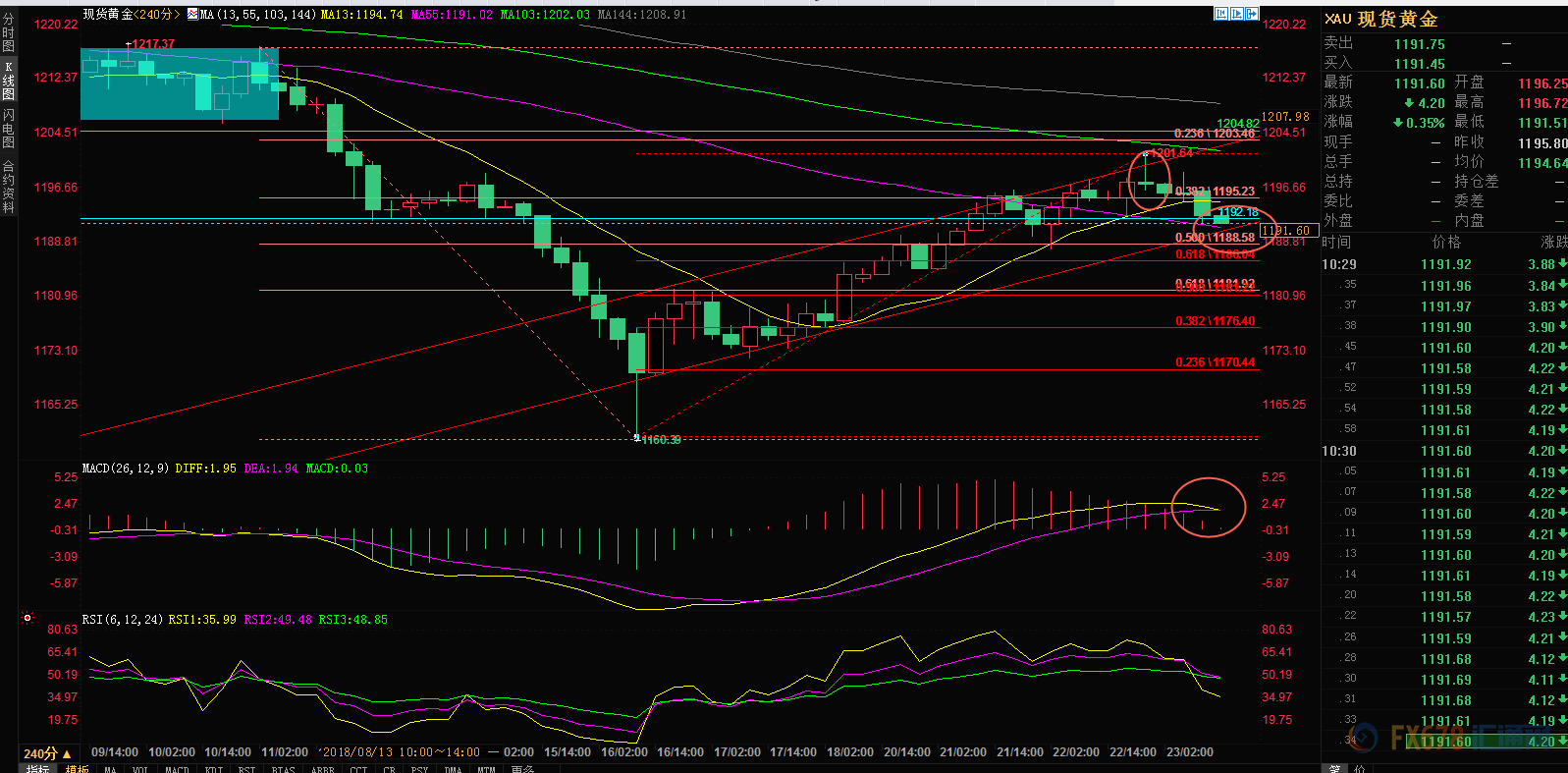Click the 0.382\1176.40 Fibonacci label

tap(1215, 321)
